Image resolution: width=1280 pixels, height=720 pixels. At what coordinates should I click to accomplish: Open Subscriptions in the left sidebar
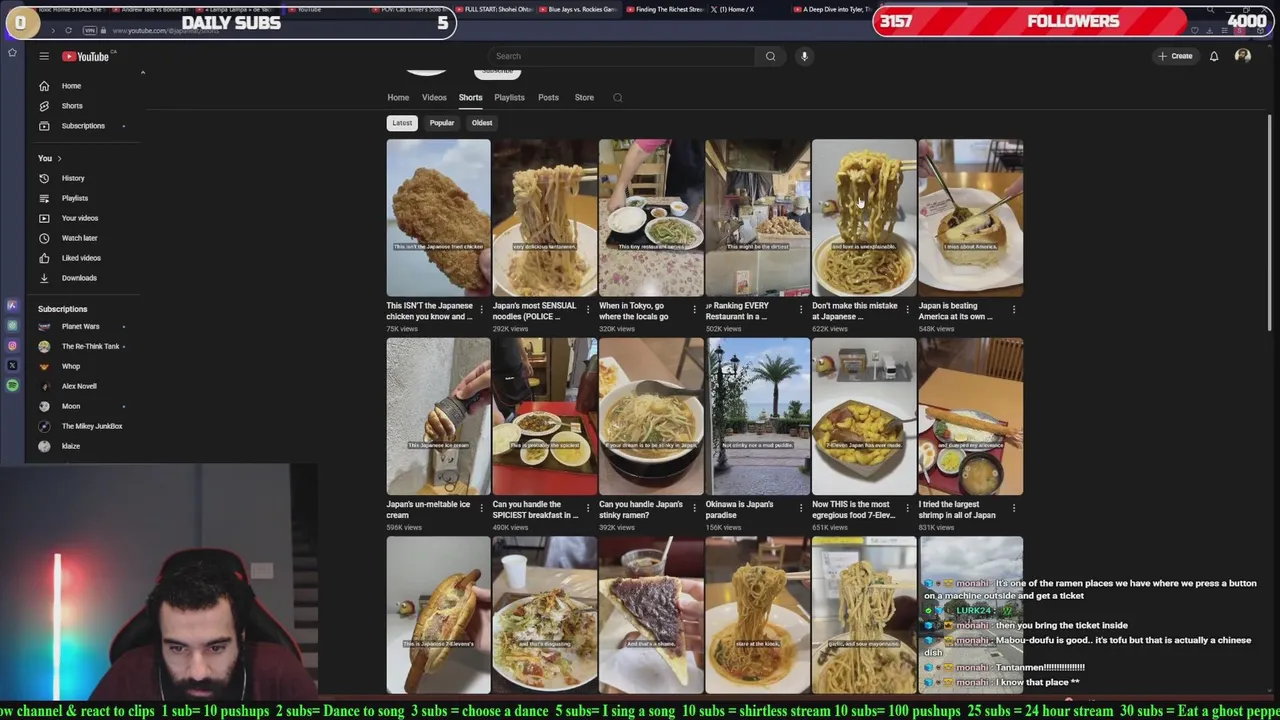(x=83, y=126)
